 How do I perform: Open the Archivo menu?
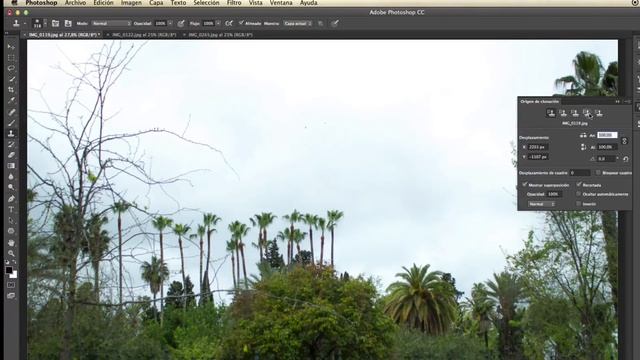[76, 3]
